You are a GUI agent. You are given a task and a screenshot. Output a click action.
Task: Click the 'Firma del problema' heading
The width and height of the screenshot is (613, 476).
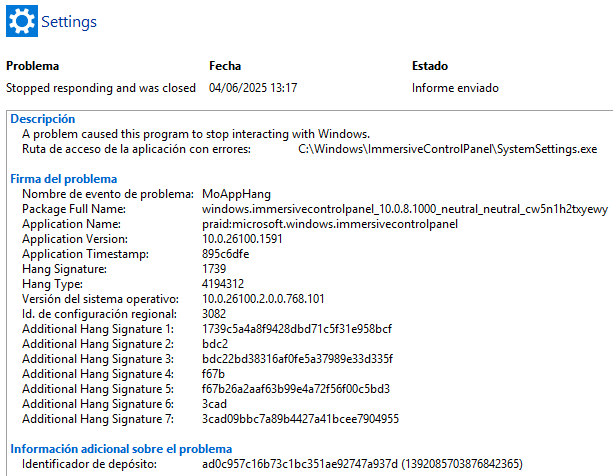(x=64, y=179)
